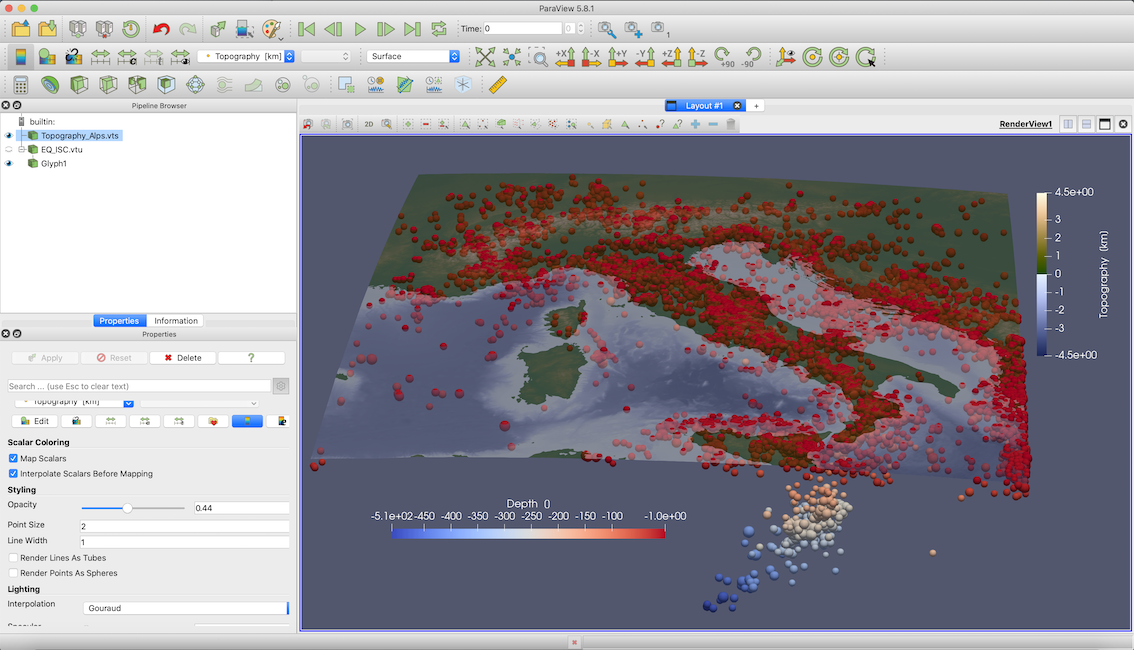Toggle the Map Scalars checkbox

pyautogui.click(x=13, y=458)
